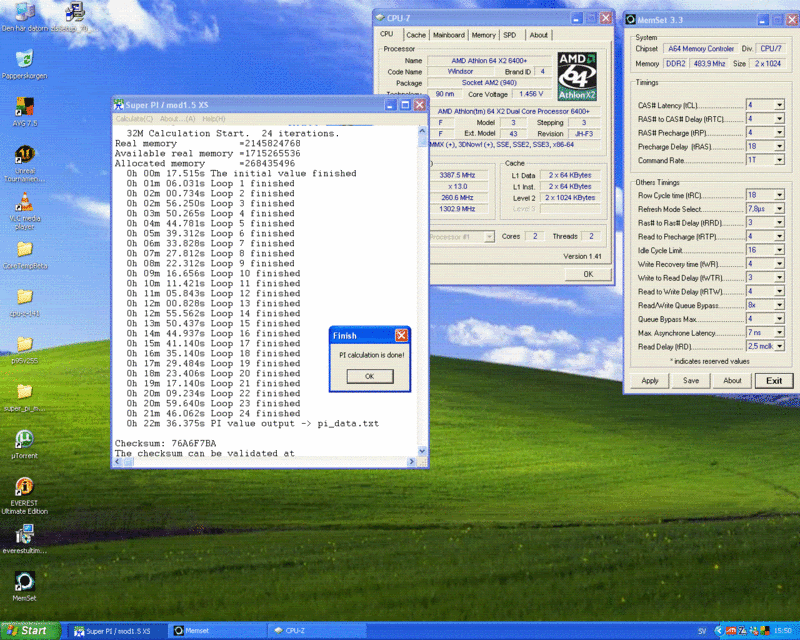
Task: Open the Calculate(C) menu in Super PI
Action: (134, 119)
